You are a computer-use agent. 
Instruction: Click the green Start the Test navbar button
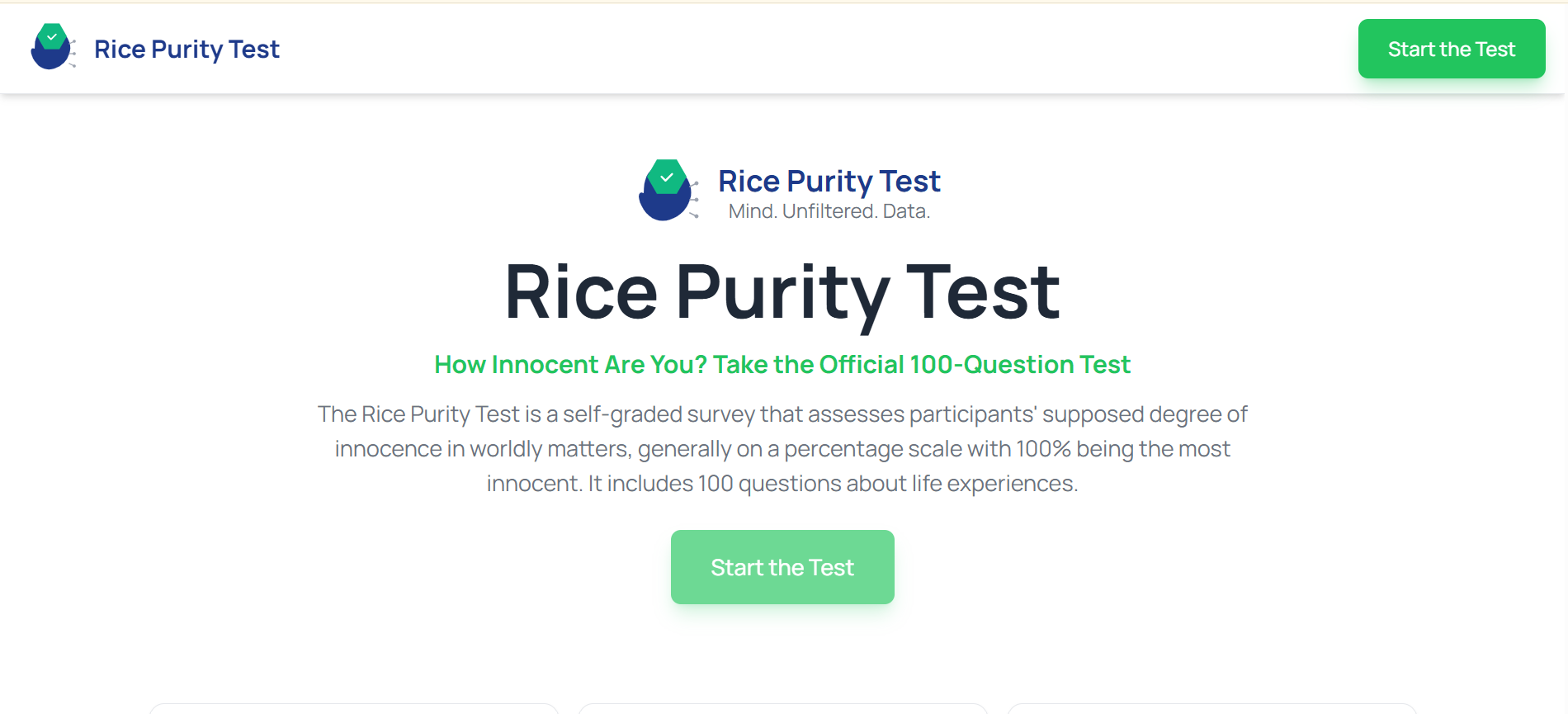(x=1452, y=49)
